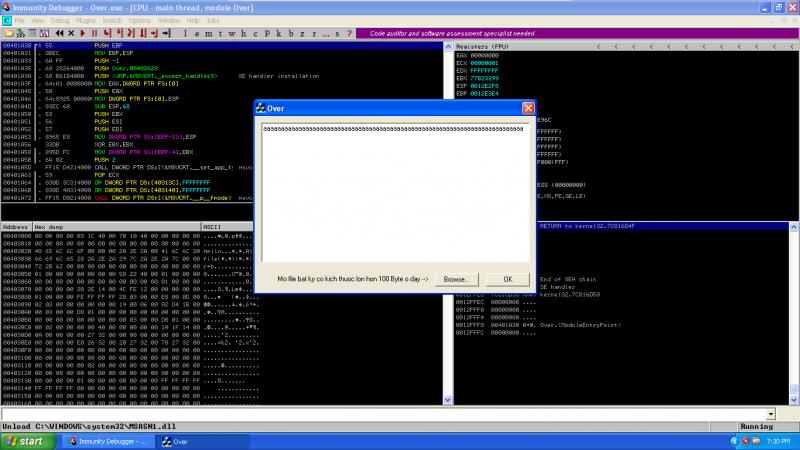Click the Windows start button
Viewport: 800px width, 450px height.
click(28, 441)
